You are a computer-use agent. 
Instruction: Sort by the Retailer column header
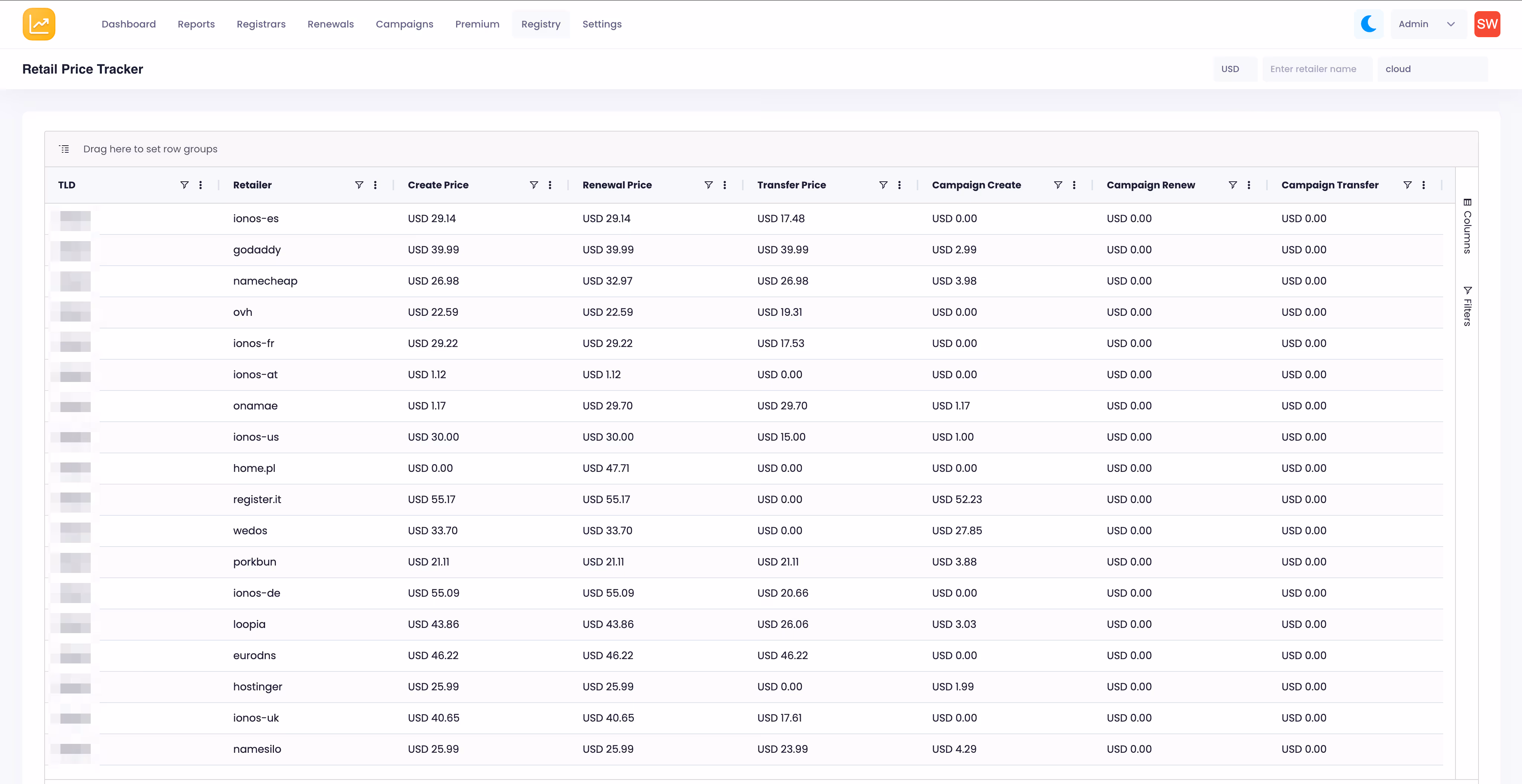(253, 185)
